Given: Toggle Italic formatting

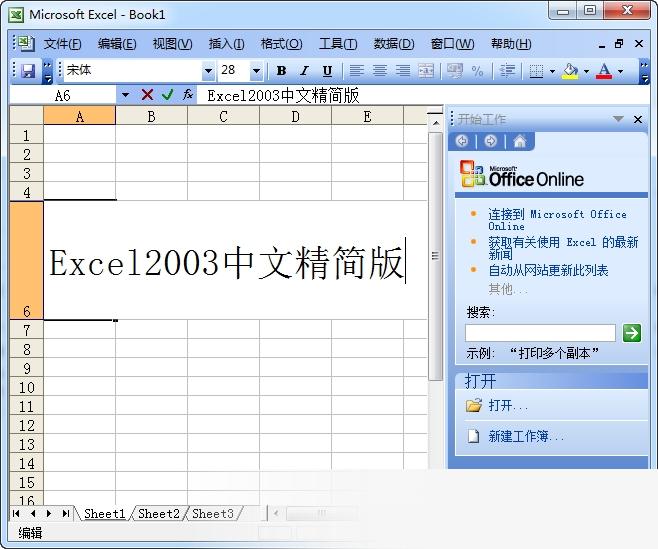Looking at the screenshot, I should pos(304,71).
